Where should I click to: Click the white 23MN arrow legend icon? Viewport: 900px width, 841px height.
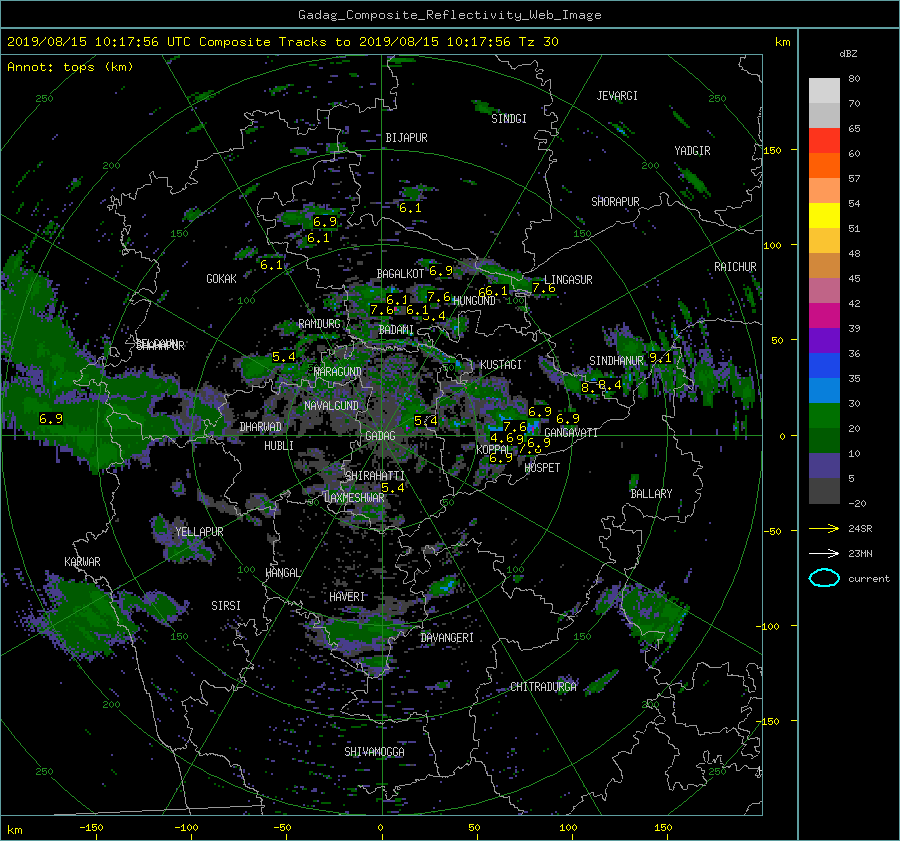(824, 553)
